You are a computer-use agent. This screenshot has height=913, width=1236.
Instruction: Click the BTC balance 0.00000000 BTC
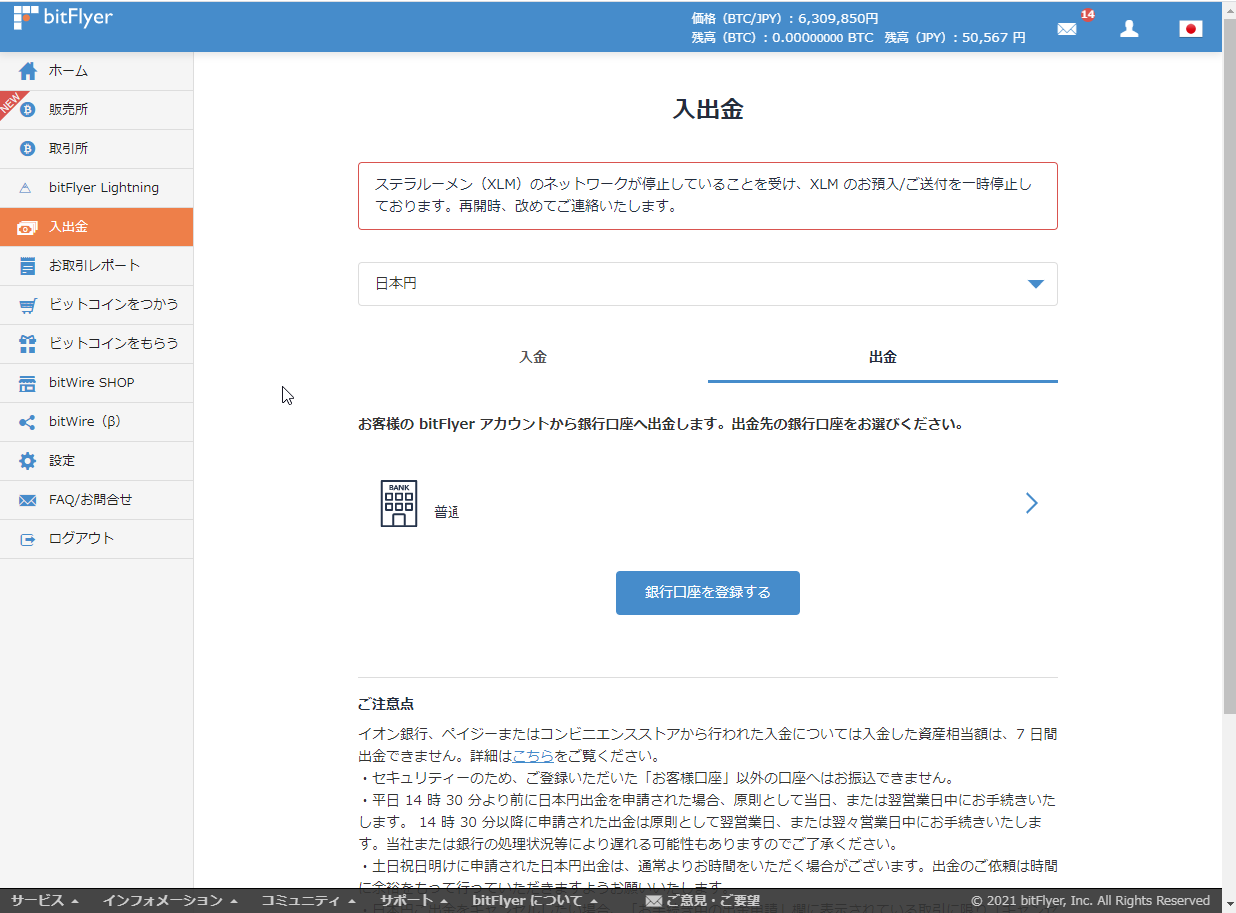point(782,37)
